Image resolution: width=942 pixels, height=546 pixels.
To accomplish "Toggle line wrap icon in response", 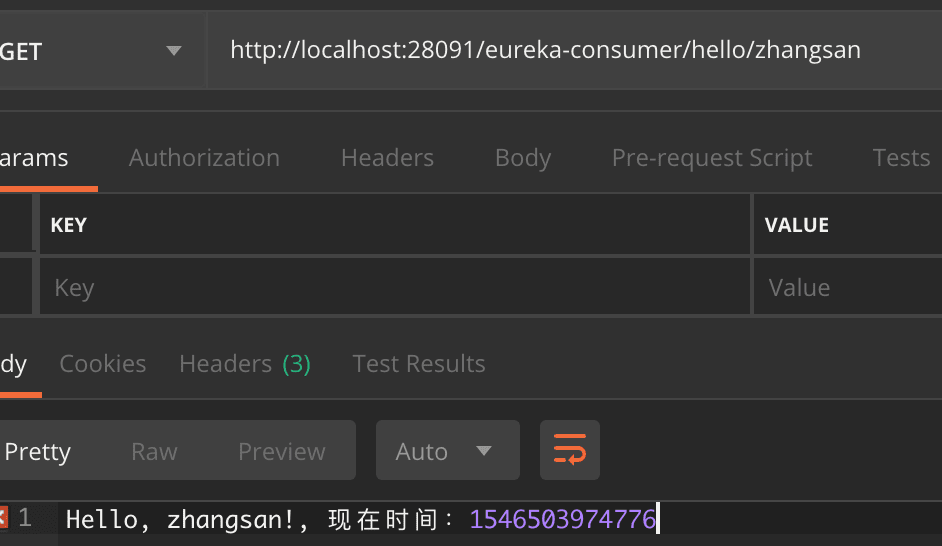I will [570, 451].
